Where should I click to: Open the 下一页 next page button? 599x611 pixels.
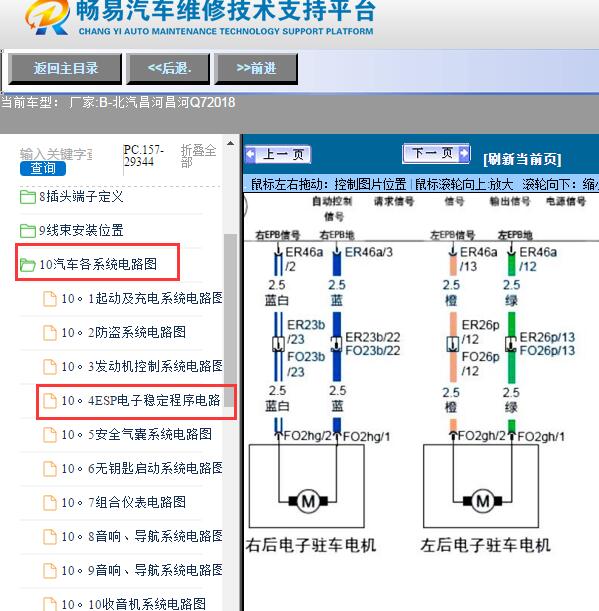click(436, 153)
